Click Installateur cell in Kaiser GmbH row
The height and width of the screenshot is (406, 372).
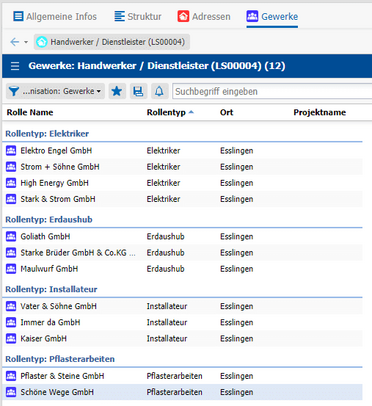(x=167, y=339)
